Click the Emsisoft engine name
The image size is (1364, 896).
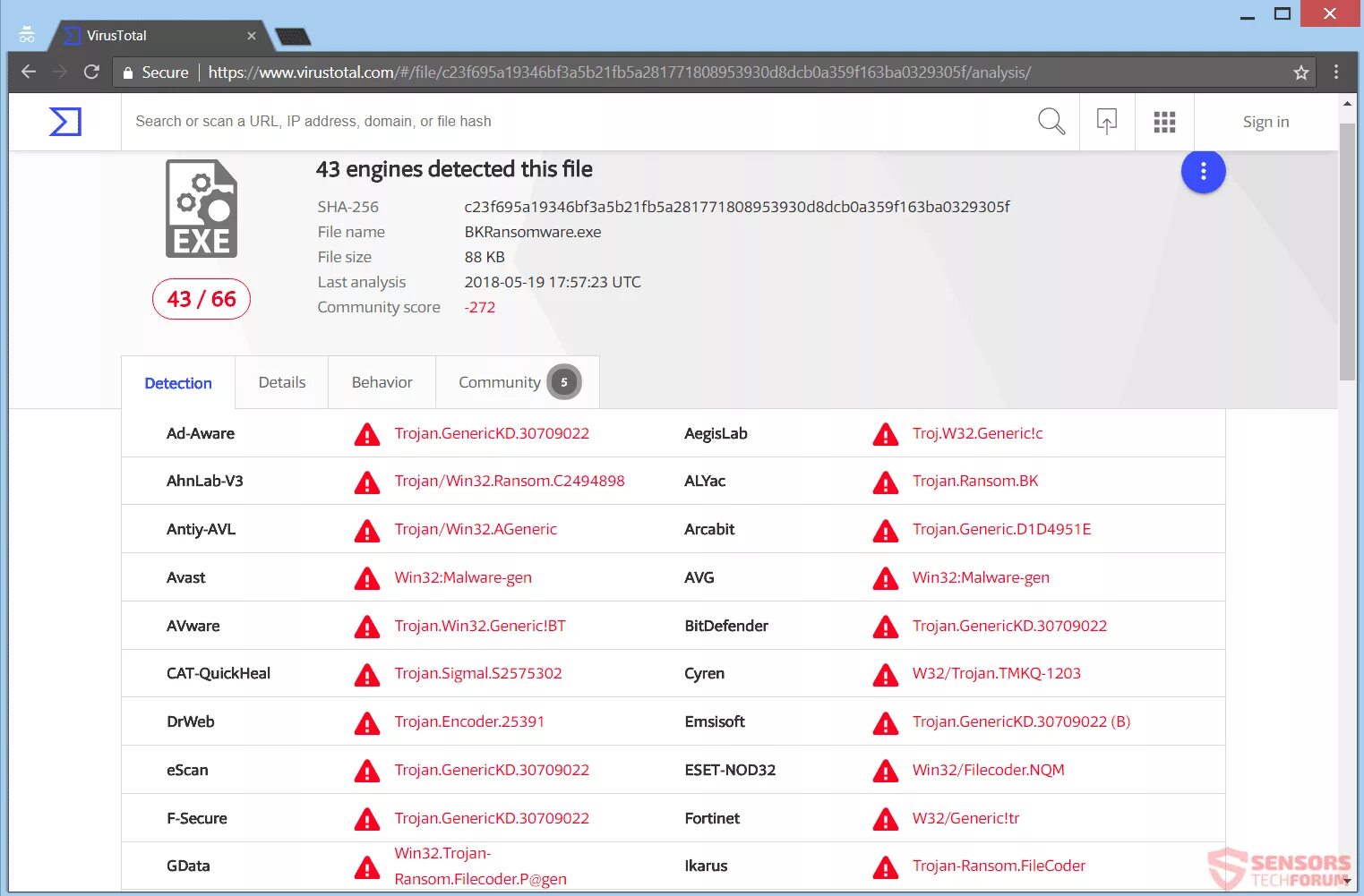point(715,721)
